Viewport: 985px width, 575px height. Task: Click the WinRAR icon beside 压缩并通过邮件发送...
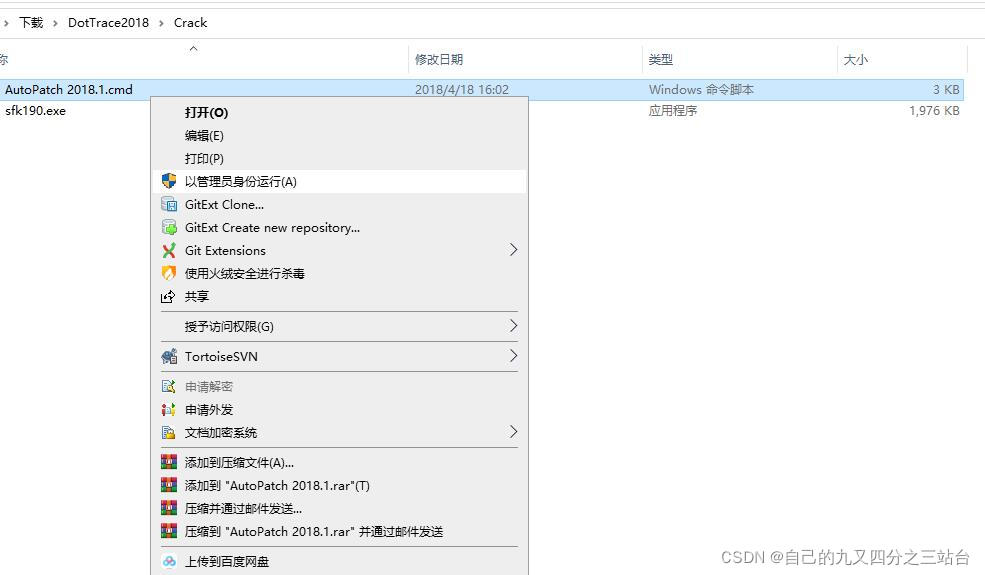(168, 508)
